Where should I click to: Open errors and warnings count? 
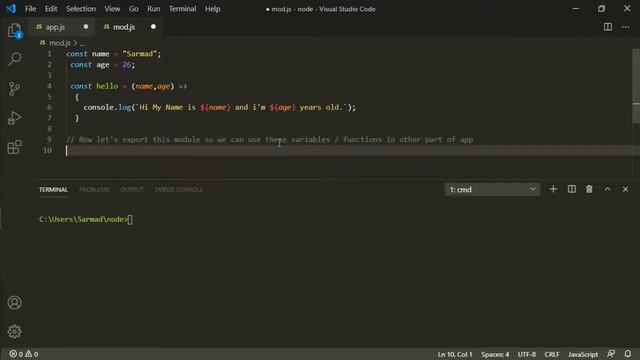24,354
